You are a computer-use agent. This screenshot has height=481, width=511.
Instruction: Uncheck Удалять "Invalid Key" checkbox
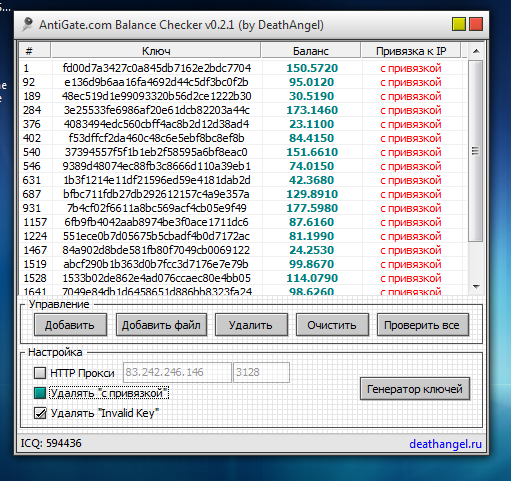[x=40, y=413]
